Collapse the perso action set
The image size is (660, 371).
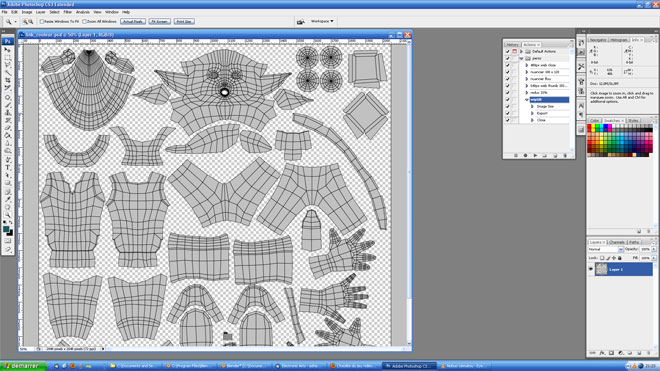tap(522, 58)
